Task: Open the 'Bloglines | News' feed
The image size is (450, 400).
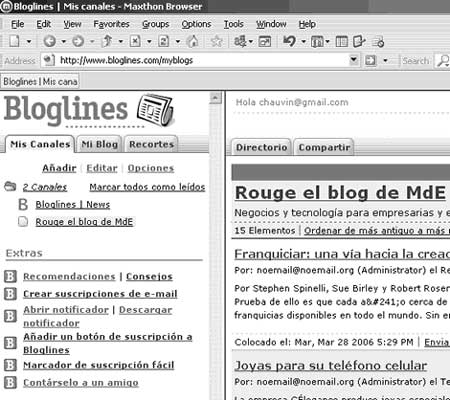Action: 73,204
